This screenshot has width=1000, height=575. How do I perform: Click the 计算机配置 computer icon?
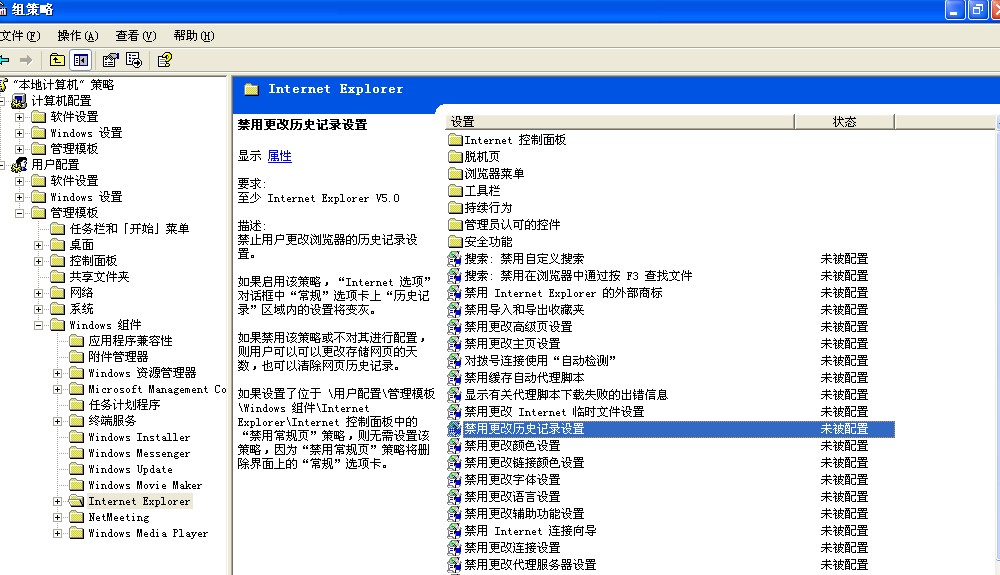click(20, 101)
